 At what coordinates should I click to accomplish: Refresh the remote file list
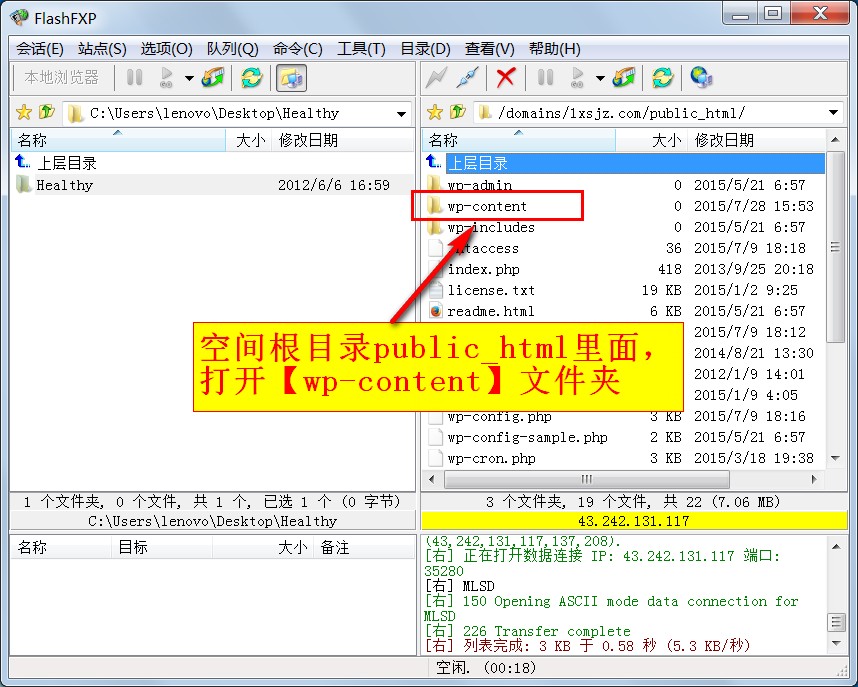click(663, 78)
